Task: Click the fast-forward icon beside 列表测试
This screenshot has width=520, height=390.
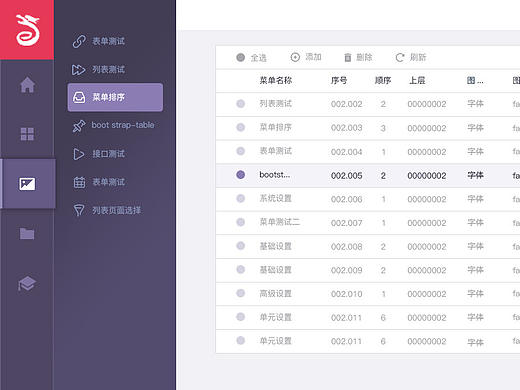Action: (79, 70)
